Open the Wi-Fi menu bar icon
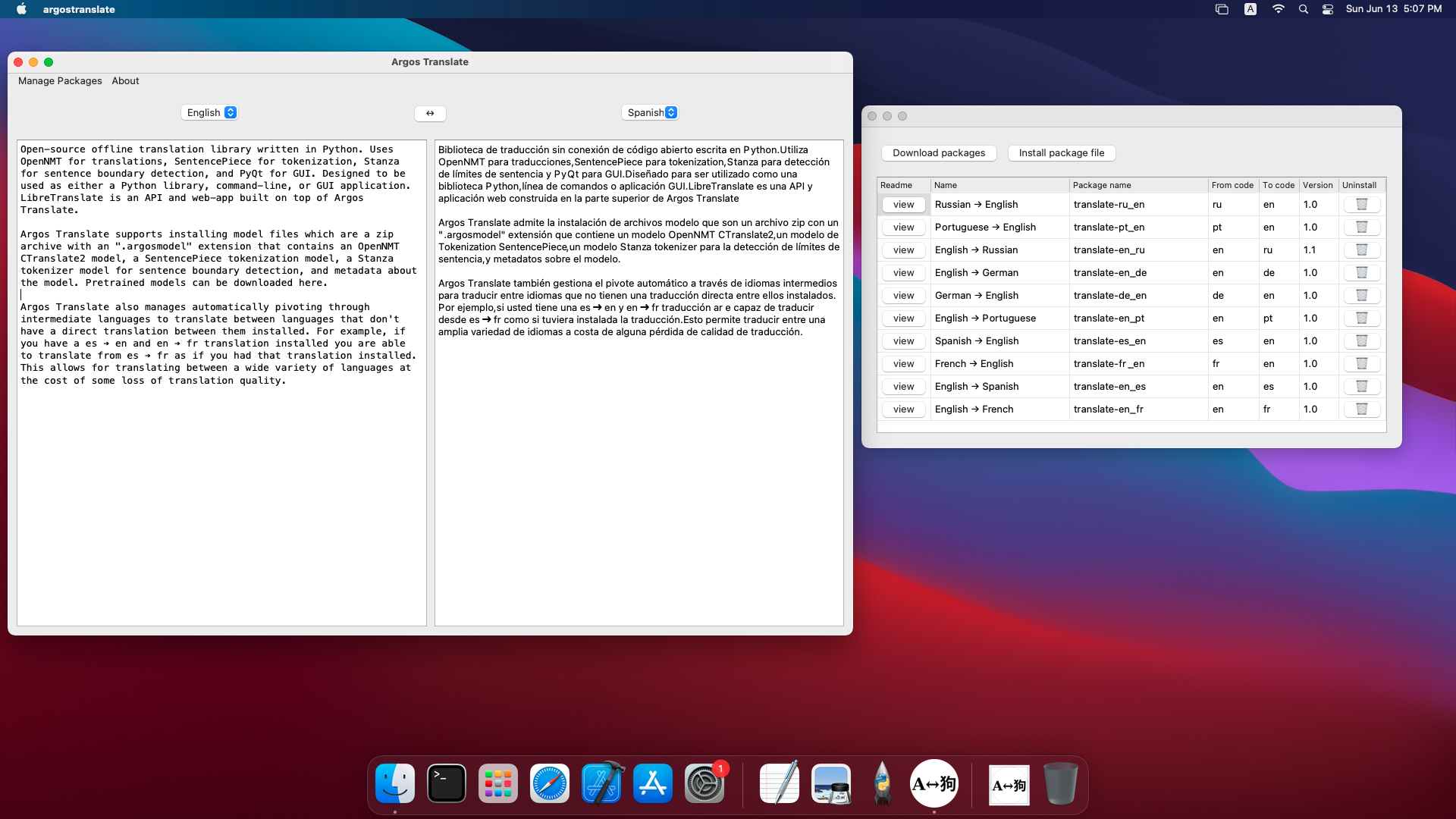Image resolution: width=1456 pixels, height=819 pixels. click(x=1279, y=9)
